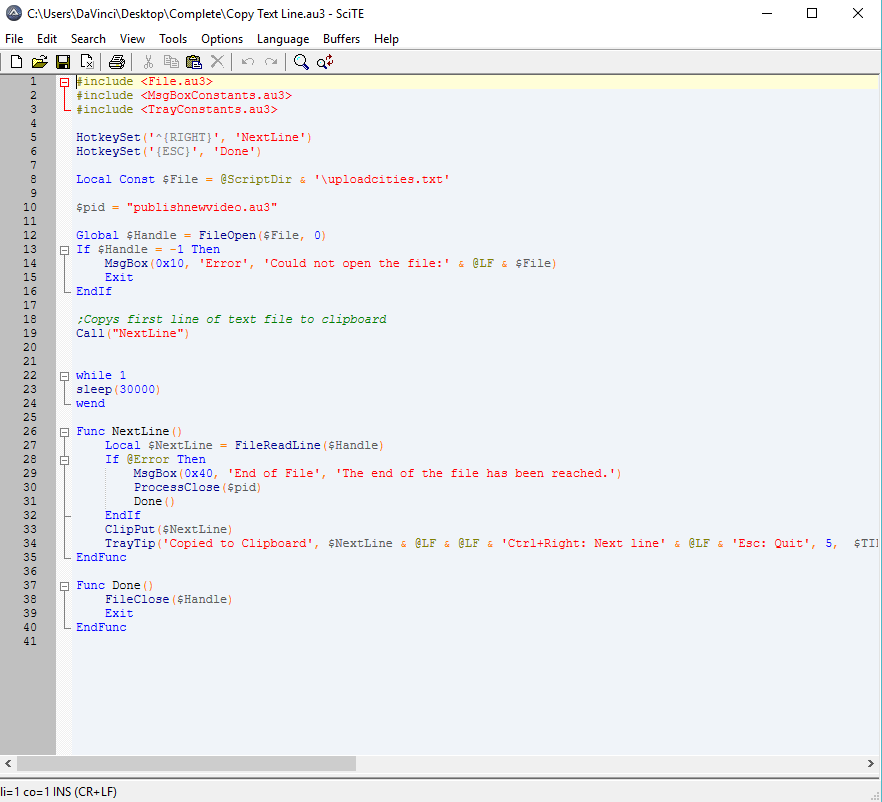The height and width of the screenshot is (802, 882).
Task: Create a new file
Action: coord(14,61)
